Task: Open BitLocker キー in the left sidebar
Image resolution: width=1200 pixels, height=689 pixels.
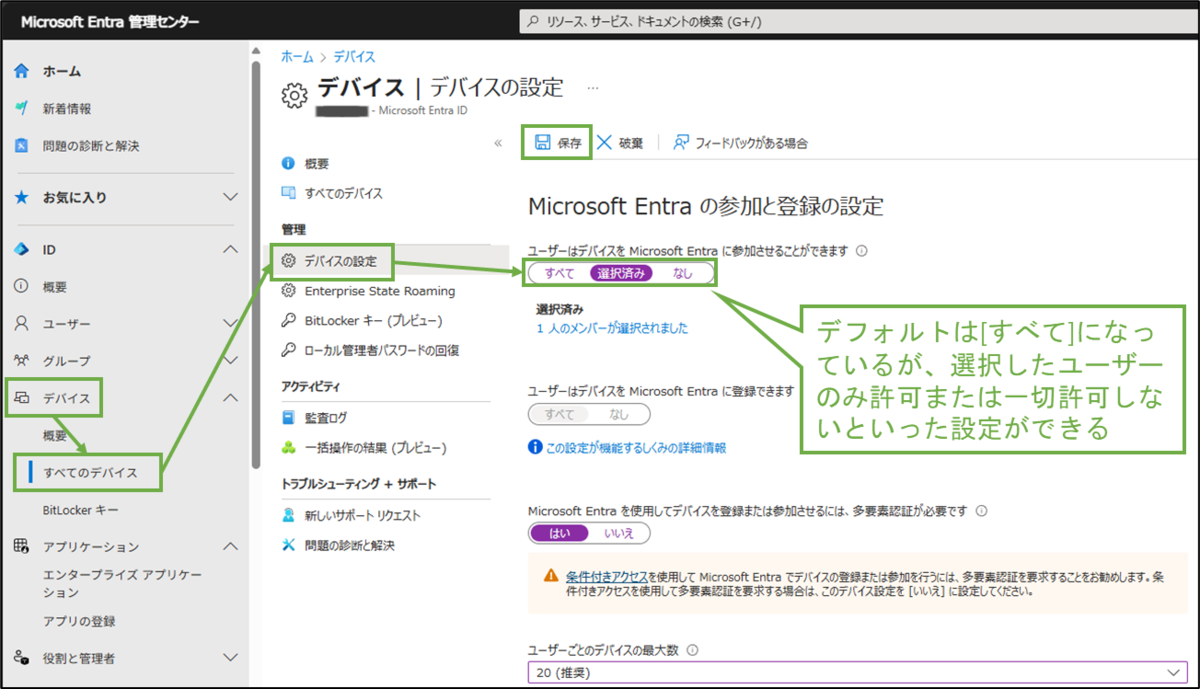Action: 82,510
